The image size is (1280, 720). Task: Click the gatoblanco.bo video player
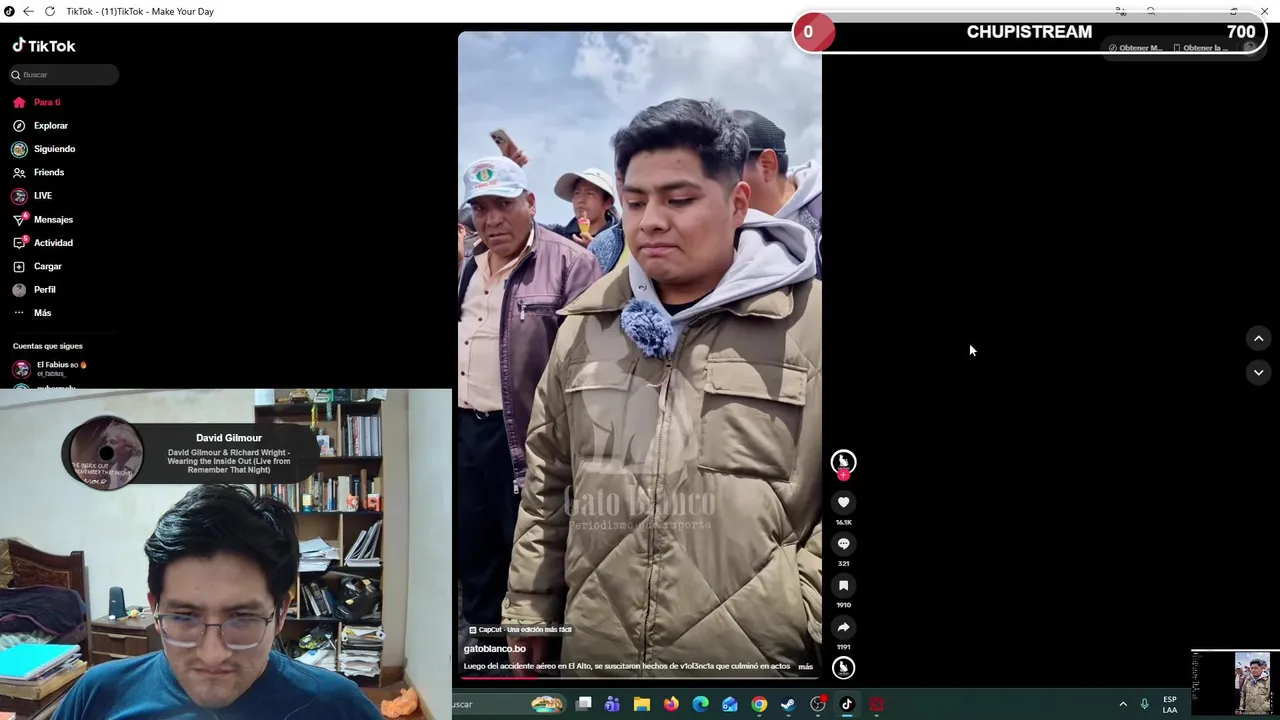pos(640,355)
